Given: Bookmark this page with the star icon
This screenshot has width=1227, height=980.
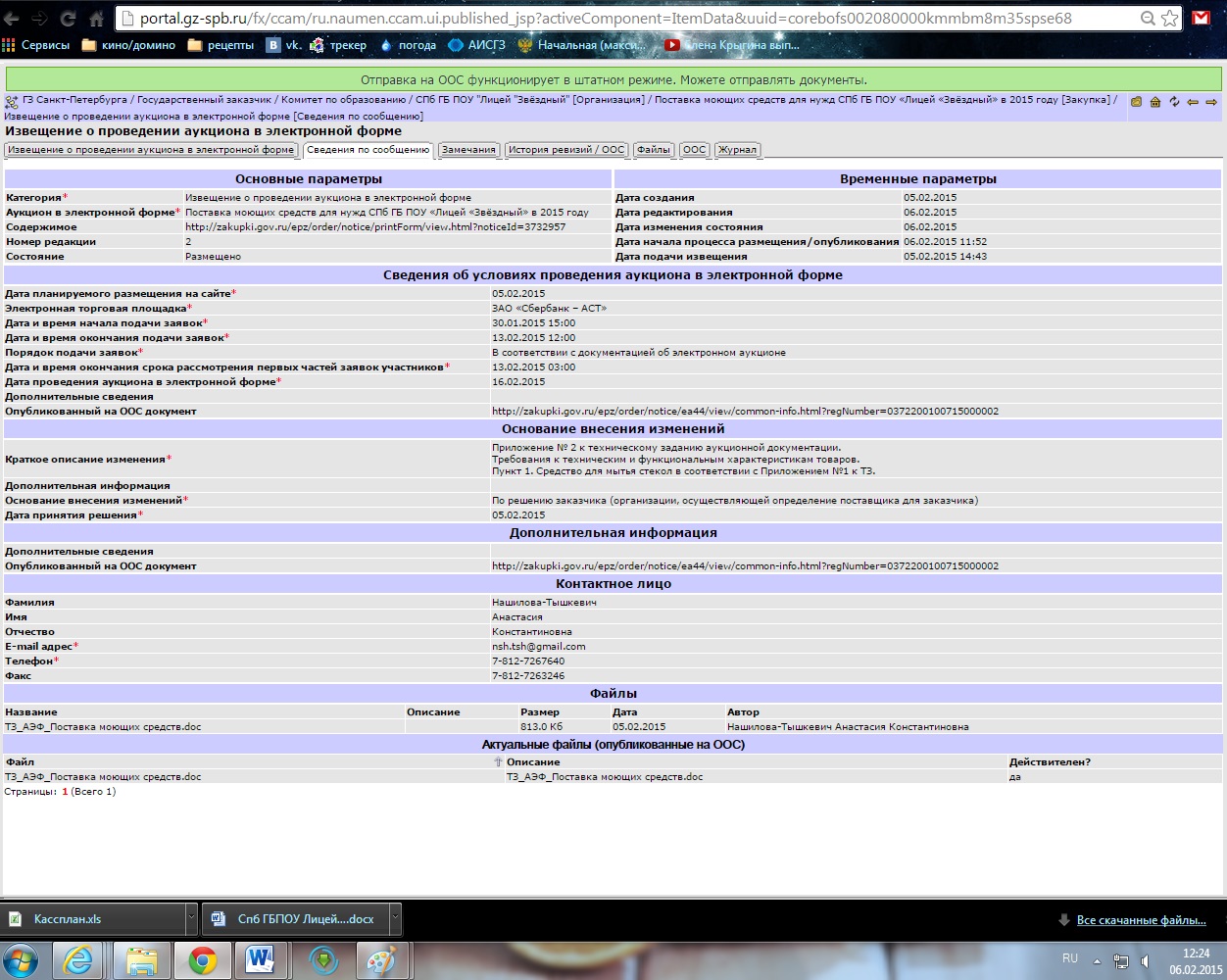Looking at the screenshot, I should pos(1170,18).
